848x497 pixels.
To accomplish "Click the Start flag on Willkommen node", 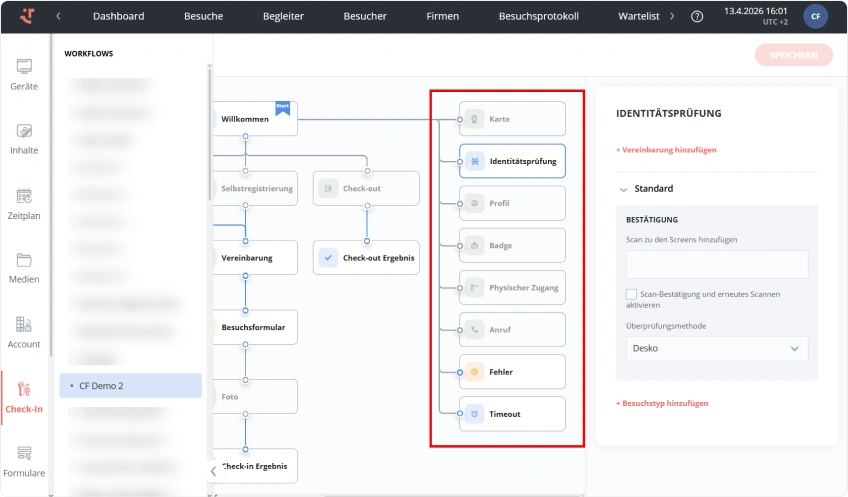I will (283, 108).
